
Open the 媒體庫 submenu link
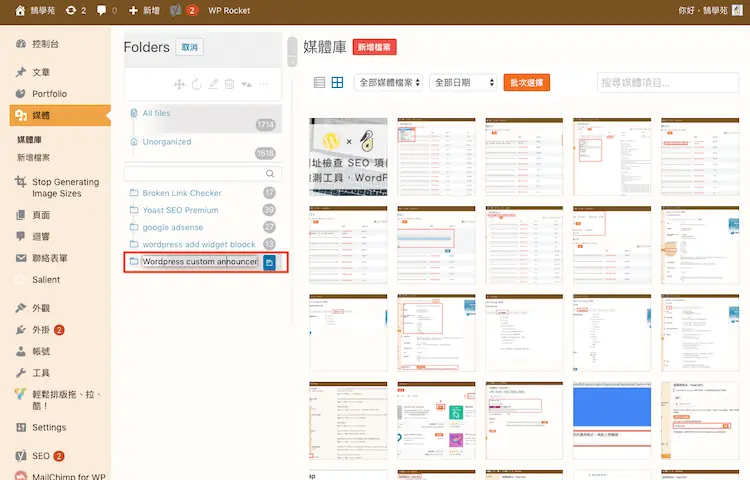coord(30,140)
